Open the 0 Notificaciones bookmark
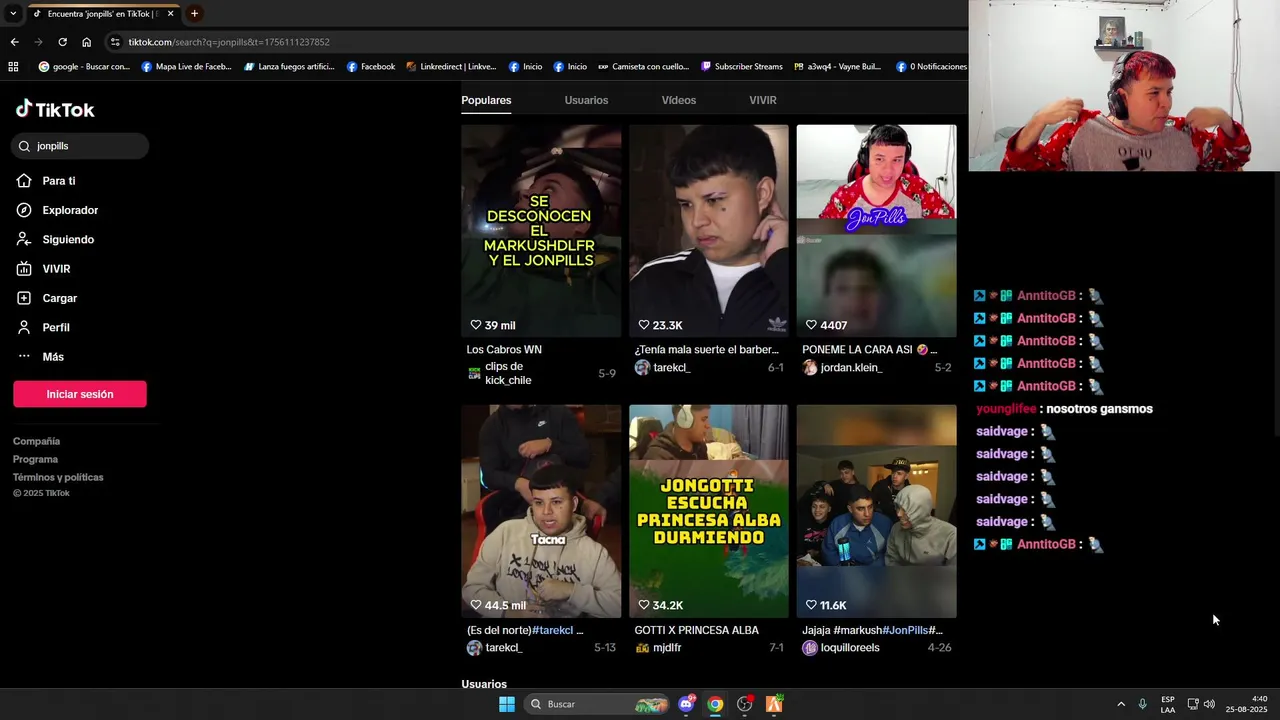1280x720 pixels. pyautogui.click(x=931, y=67)
